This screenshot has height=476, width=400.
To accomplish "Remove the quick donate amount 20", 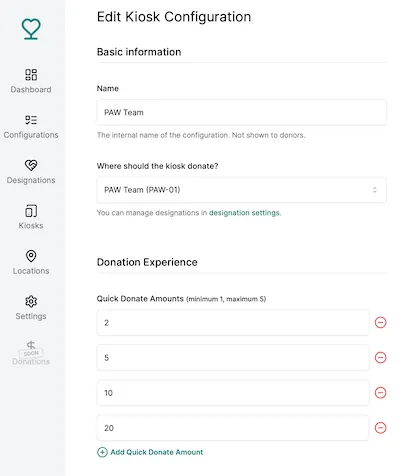I will tap(380, 428).
